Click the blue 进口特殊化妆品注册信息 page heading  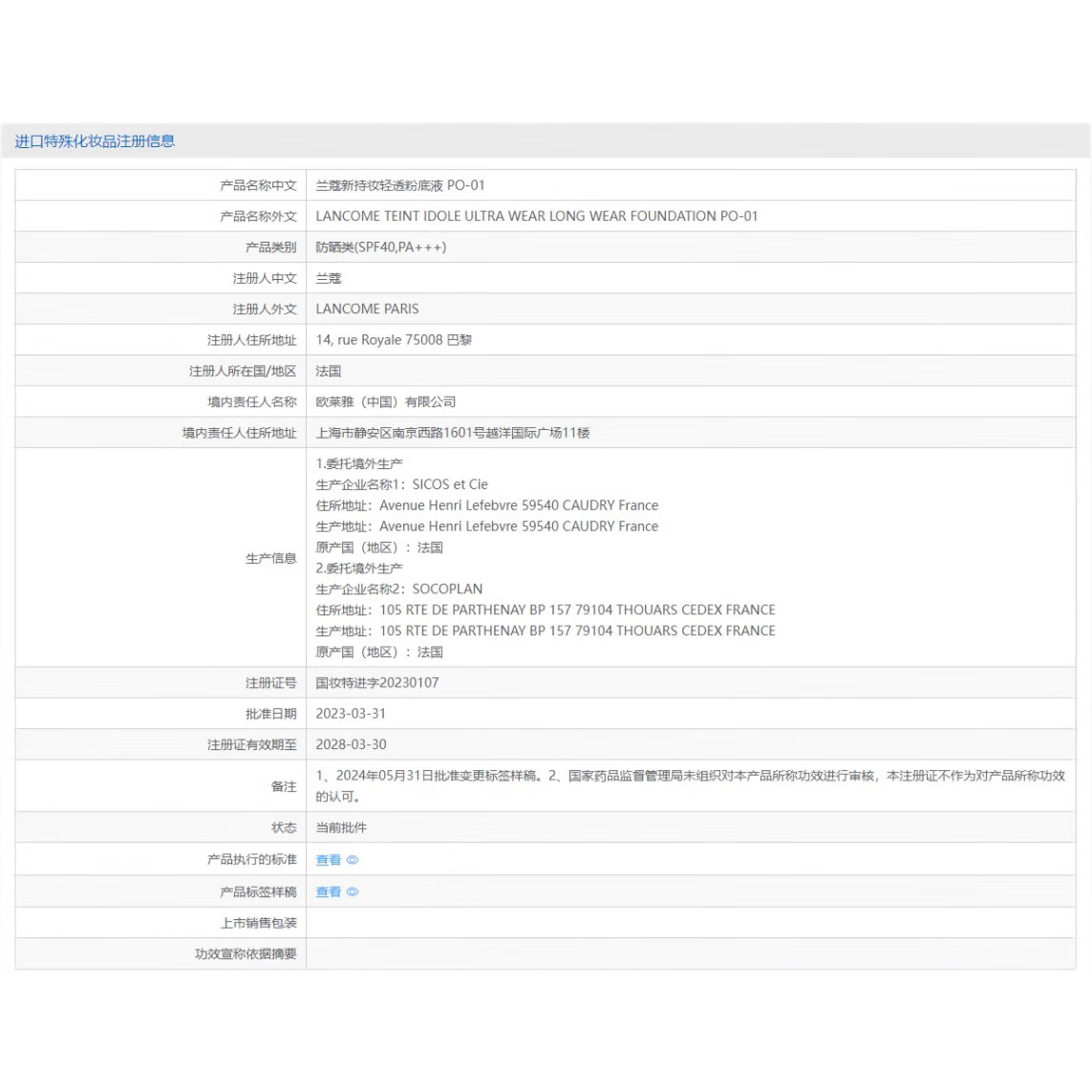pyautogui.click(x=95, y=139)
